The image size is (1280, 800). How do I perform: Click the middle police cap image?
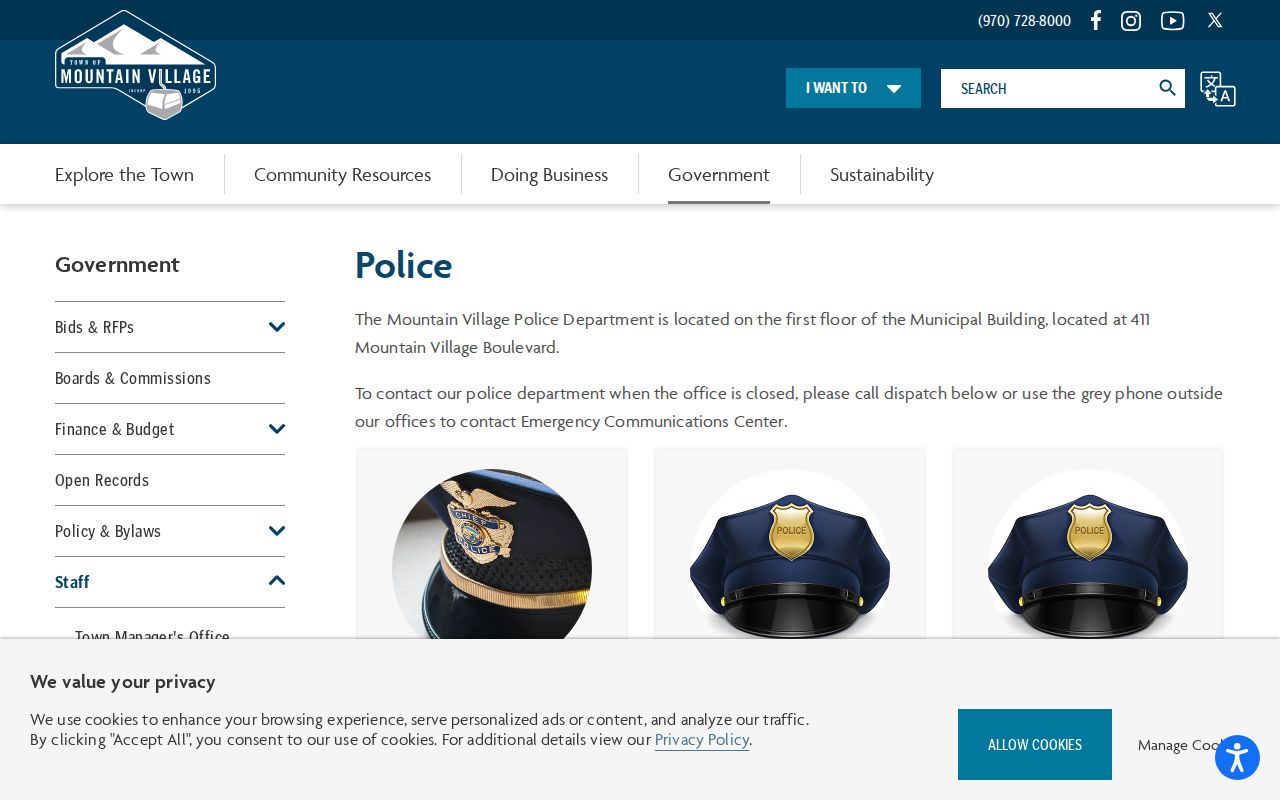point(790,554)
